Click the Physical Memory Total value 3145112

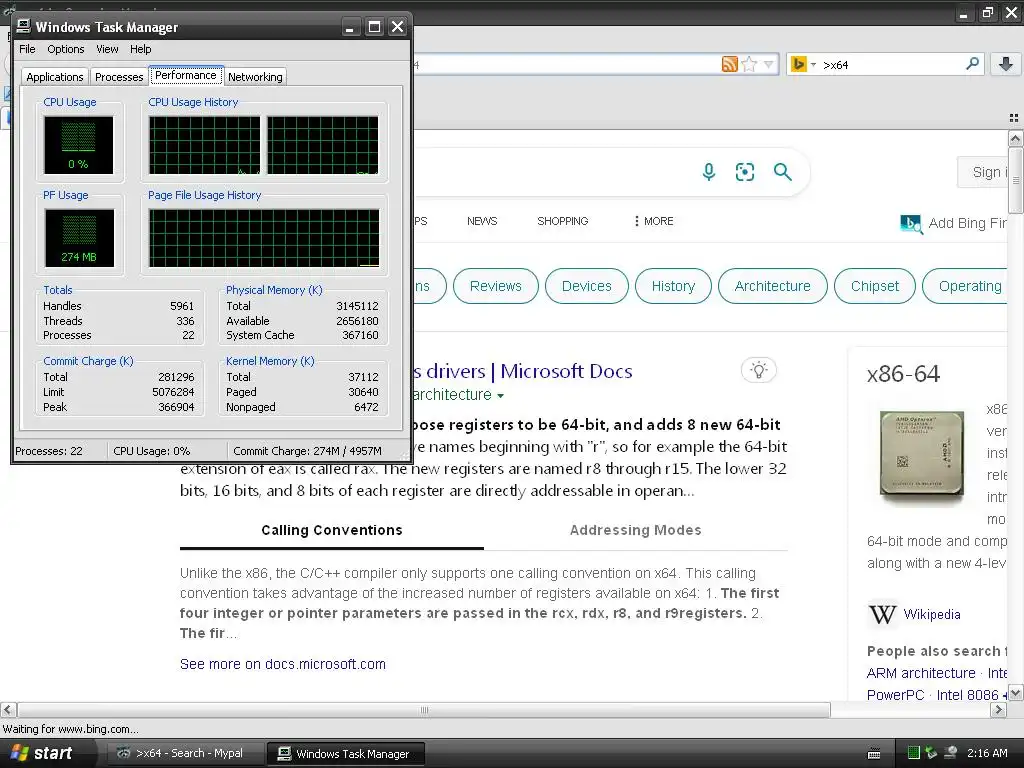[x=357, y=306]
